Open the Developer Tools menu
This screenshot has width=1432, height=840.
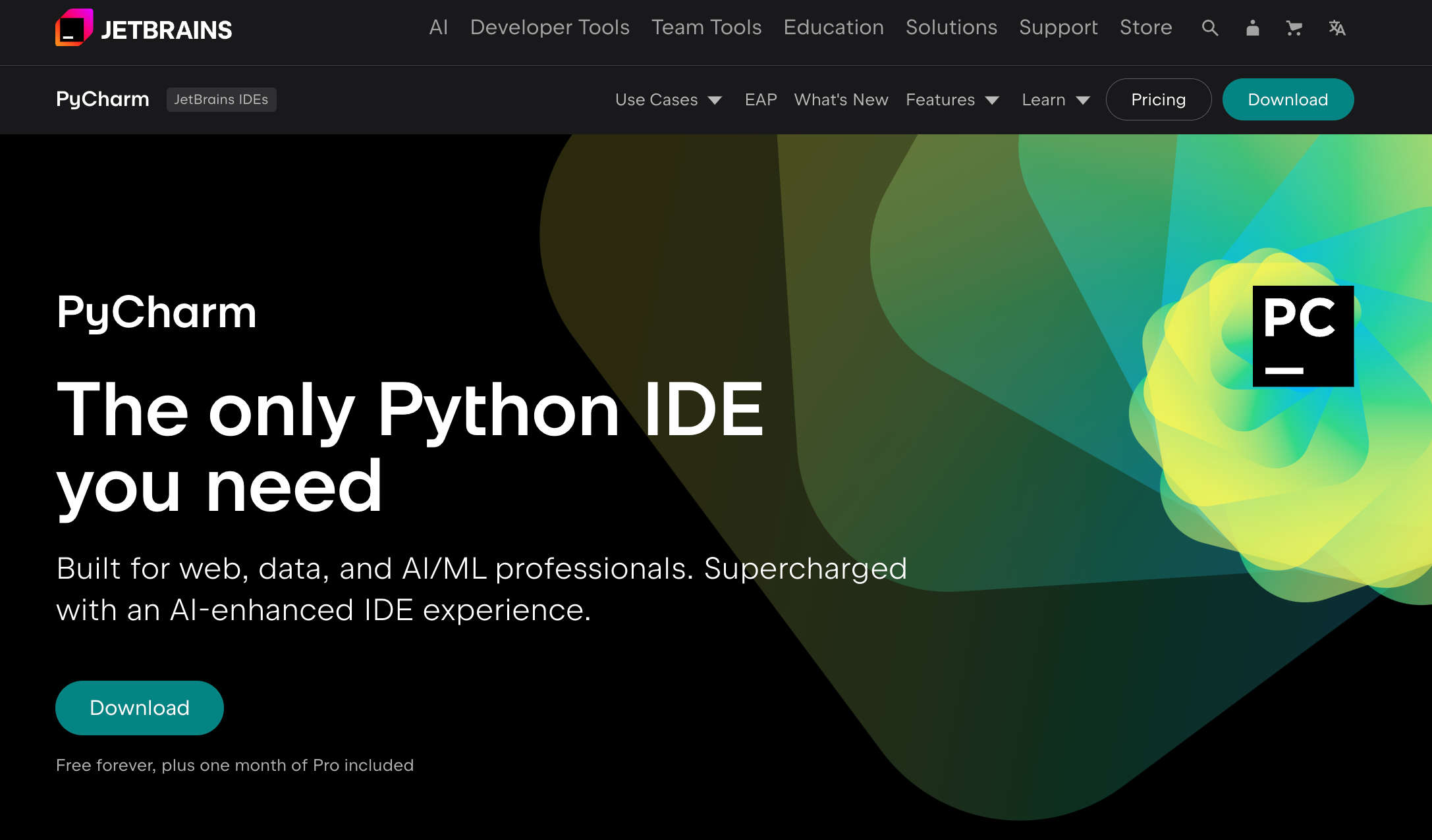coord(550,28)
